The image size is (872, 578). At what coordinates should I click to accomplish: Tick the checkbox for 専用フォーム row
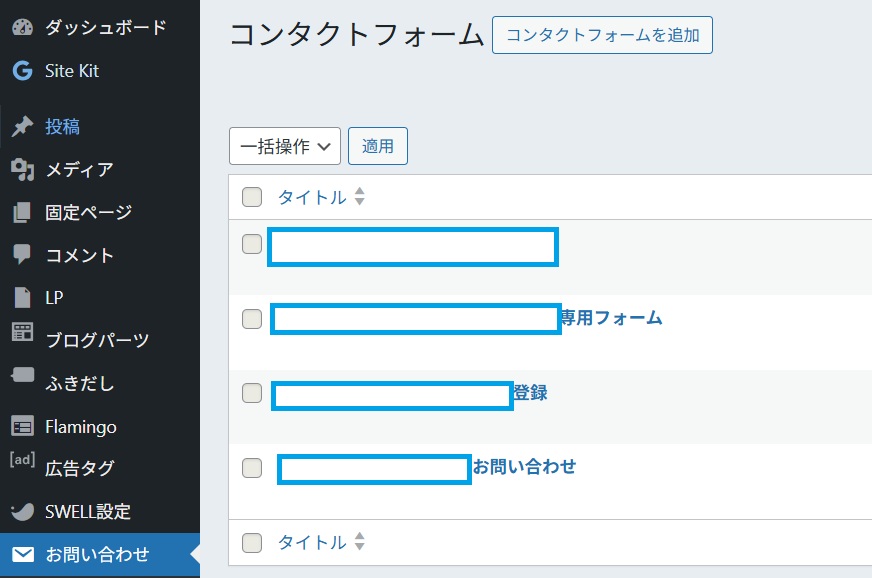[x=252, y=319]
